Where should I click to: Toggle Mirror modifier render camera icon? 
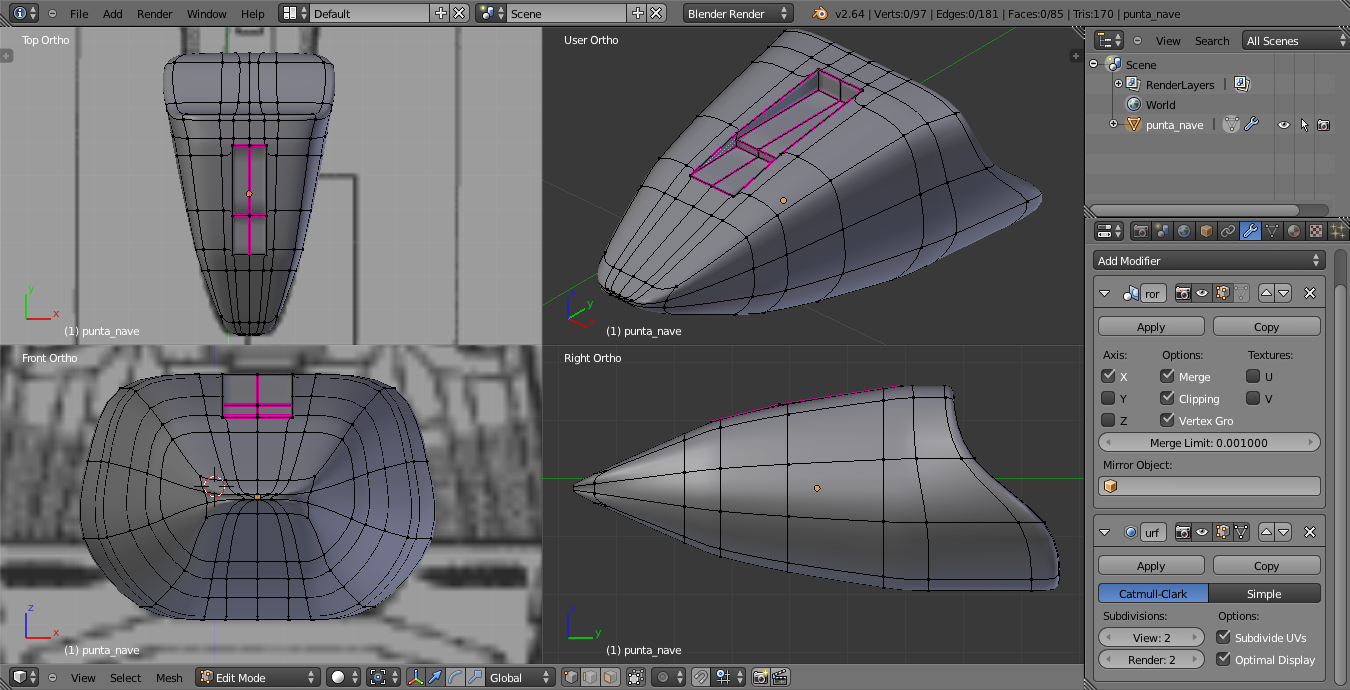[1183, 293]
